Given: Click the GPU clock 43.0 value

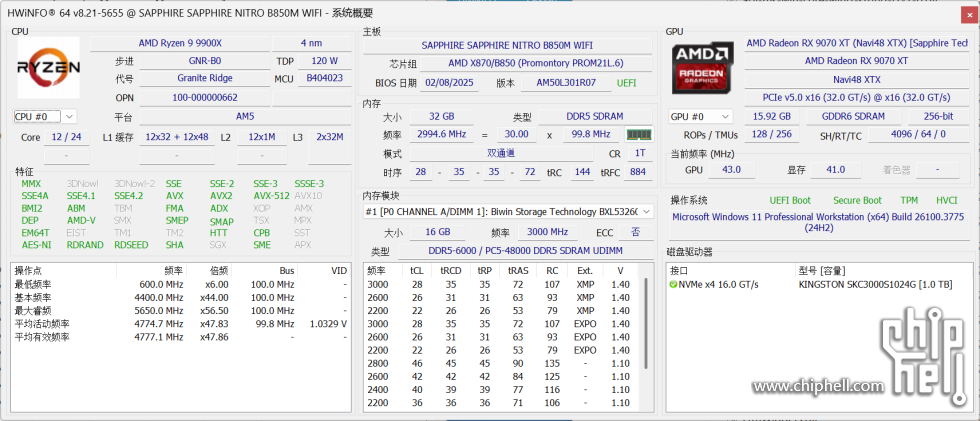Looking at the screenshot, I should [x=731, y=170].
